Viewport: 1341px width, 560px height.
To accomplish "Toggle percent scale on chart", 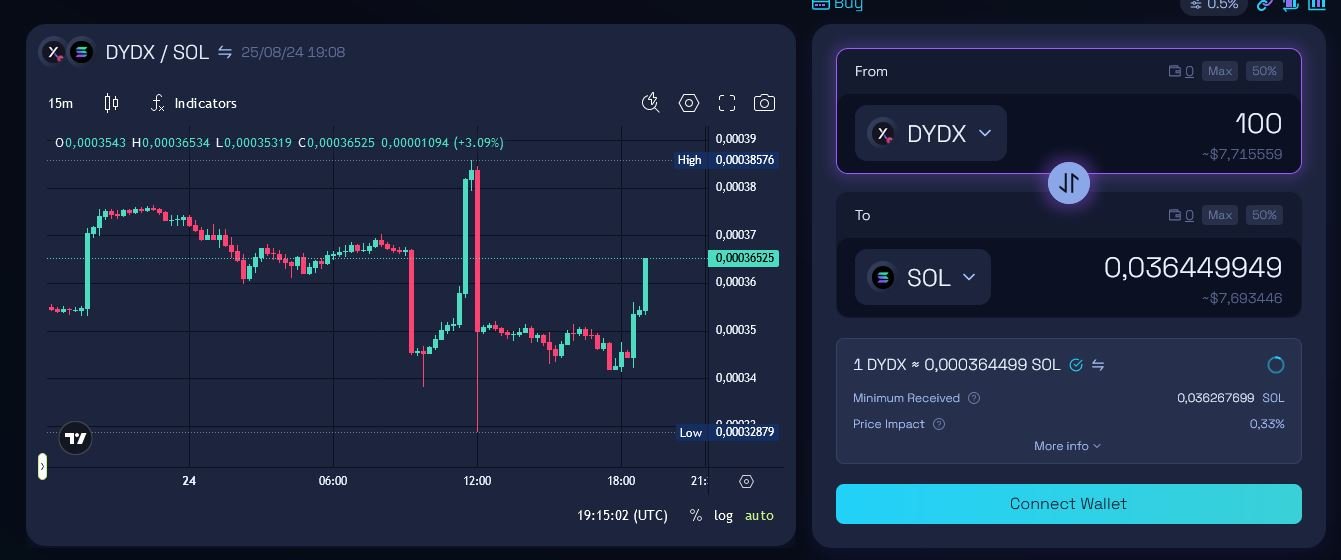I will tap(696, 515).
